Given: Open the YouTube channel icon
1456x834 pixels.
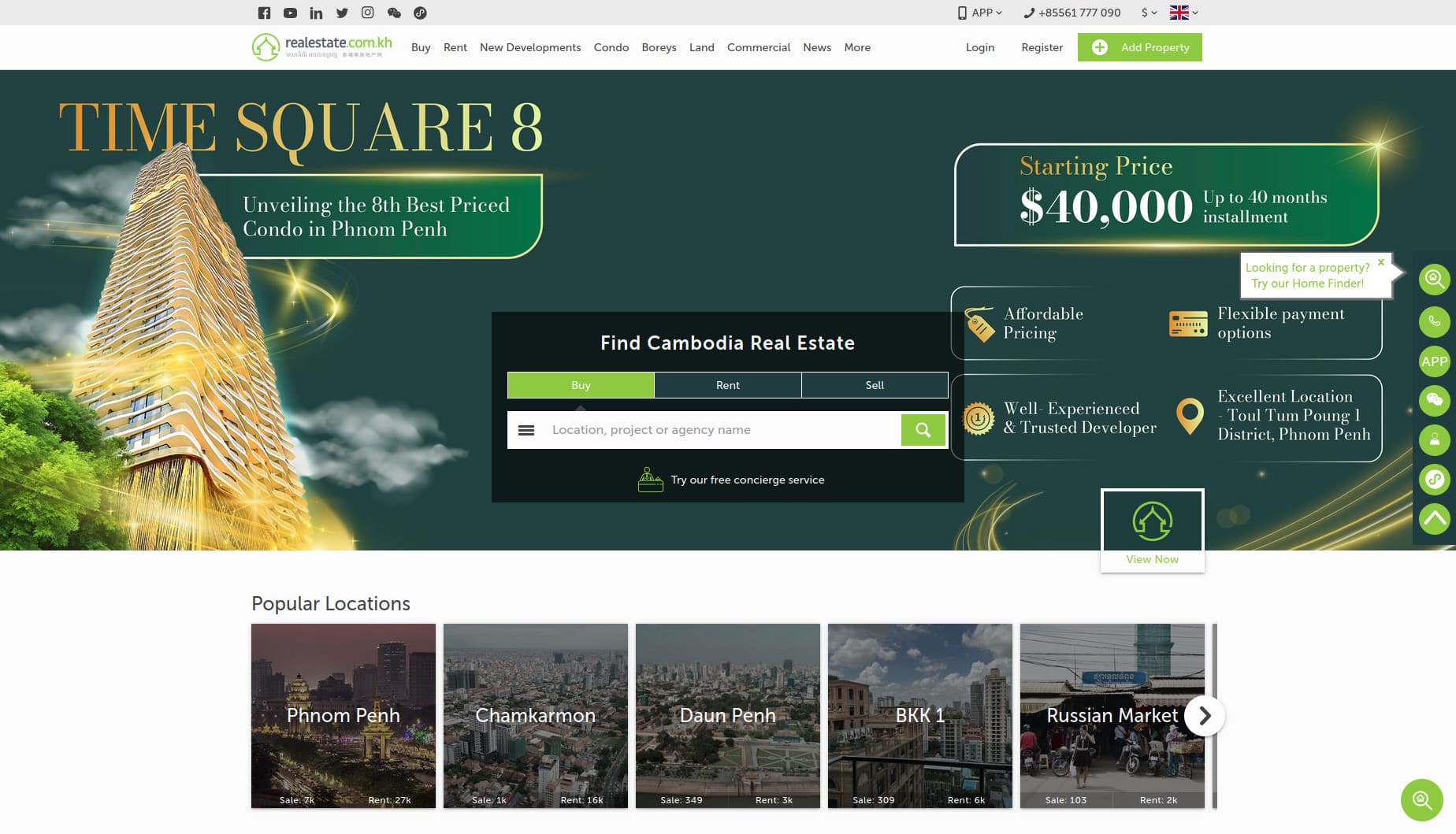Looking at the screenshot, I should (x=290, y=13).
